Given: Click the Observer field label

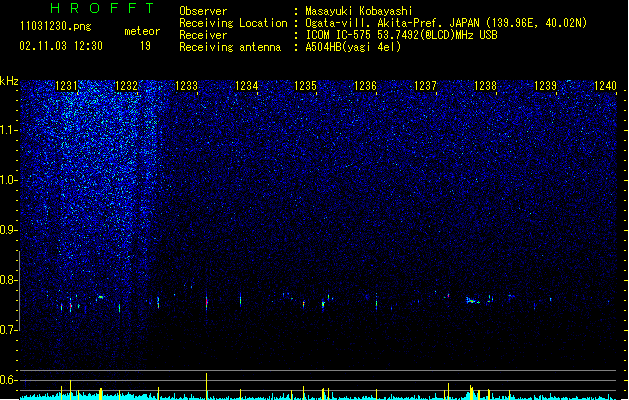Looking at the screenshot, I should (x=203, y=11).
